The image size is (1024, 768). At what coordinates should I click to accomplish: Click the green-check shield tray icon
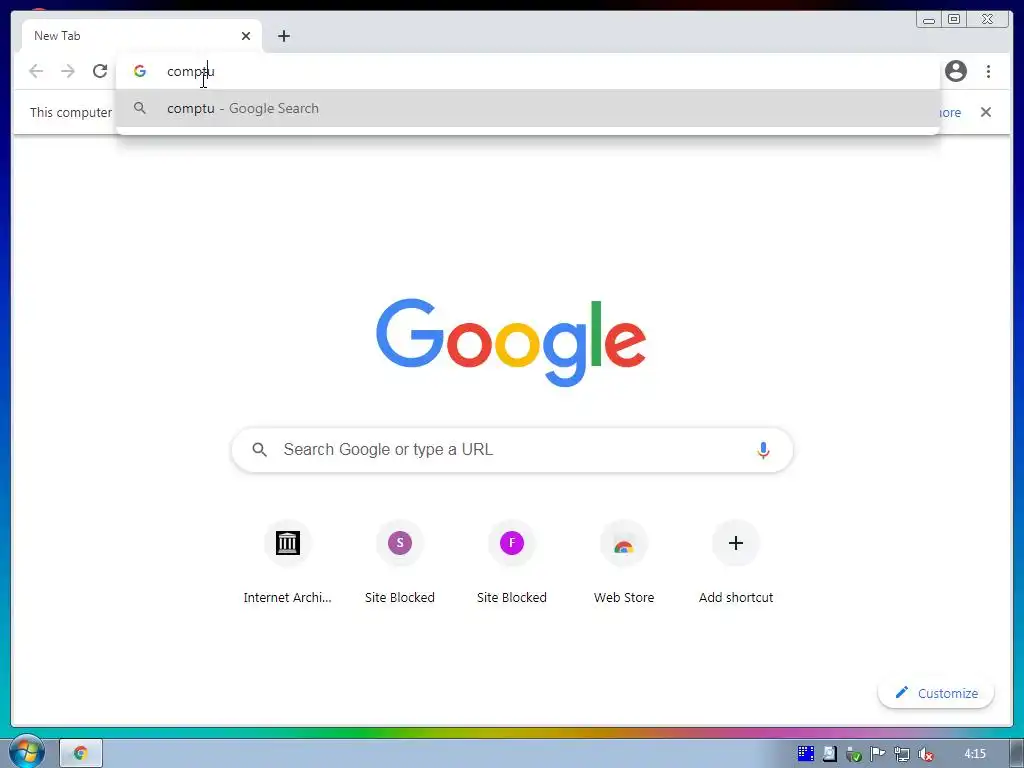point(853,754)
